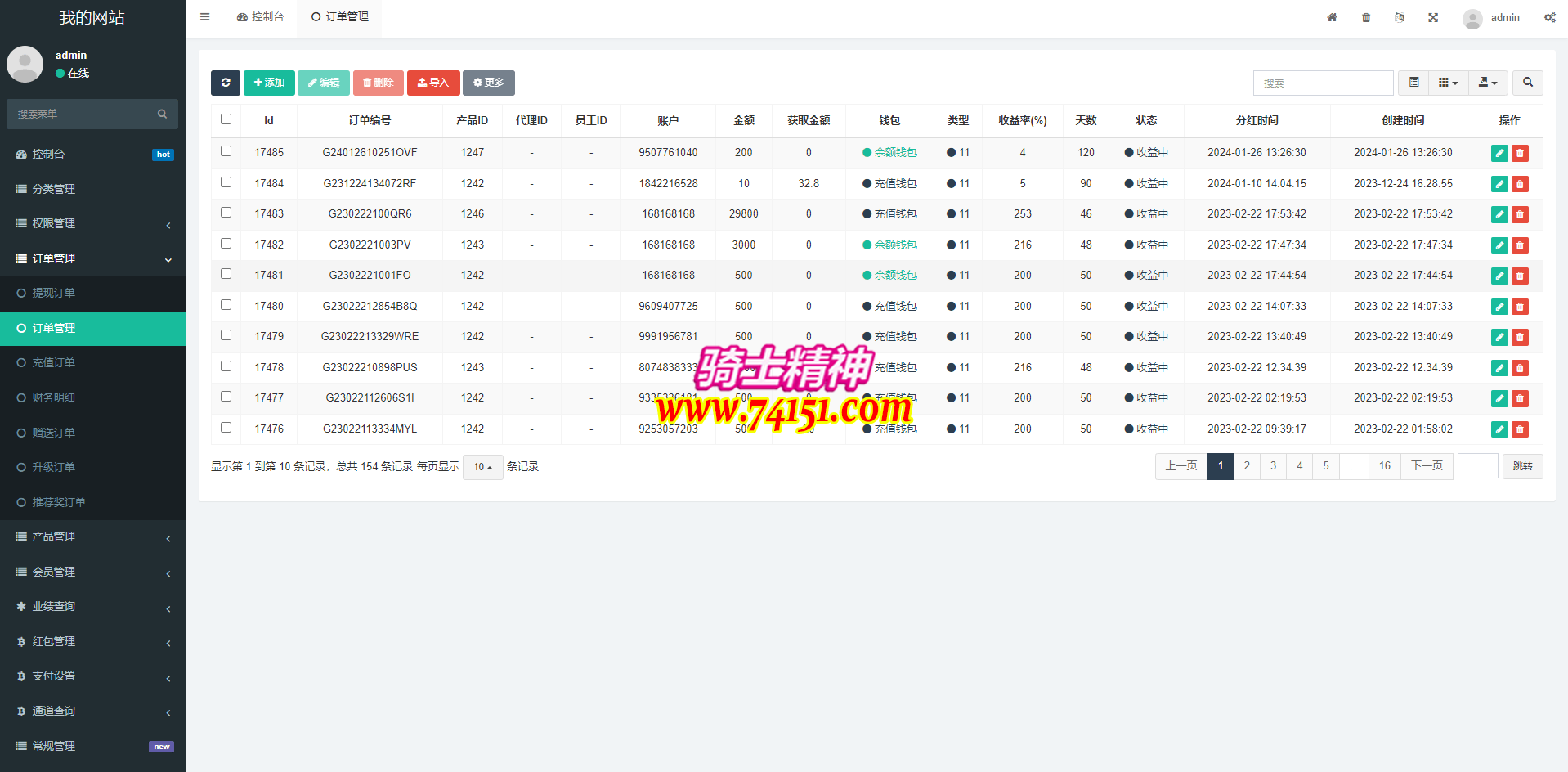Click the red delete icon for order 17482
1568x772 pixels.
1520,245
